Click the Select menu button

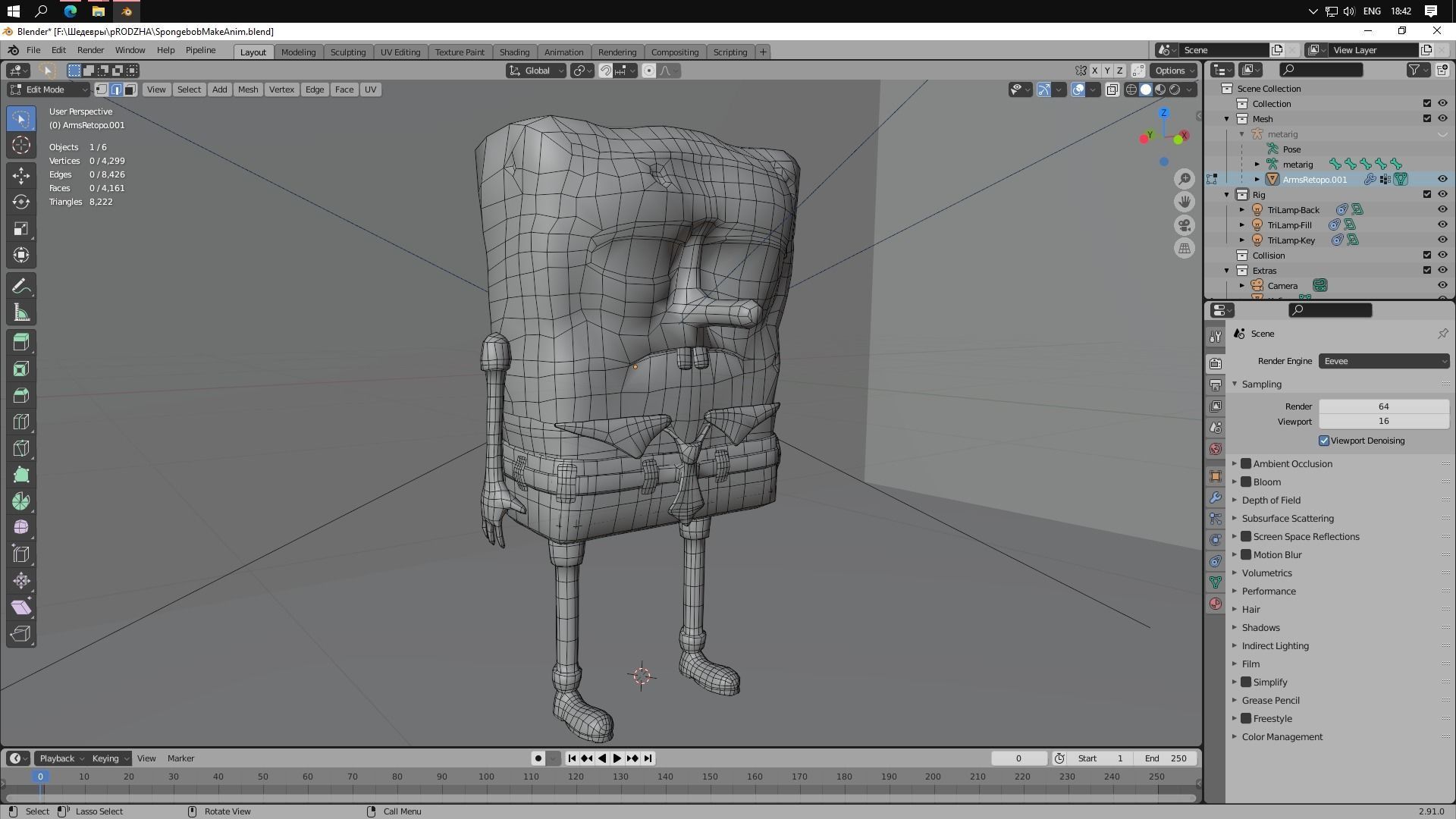coord(189,89)
